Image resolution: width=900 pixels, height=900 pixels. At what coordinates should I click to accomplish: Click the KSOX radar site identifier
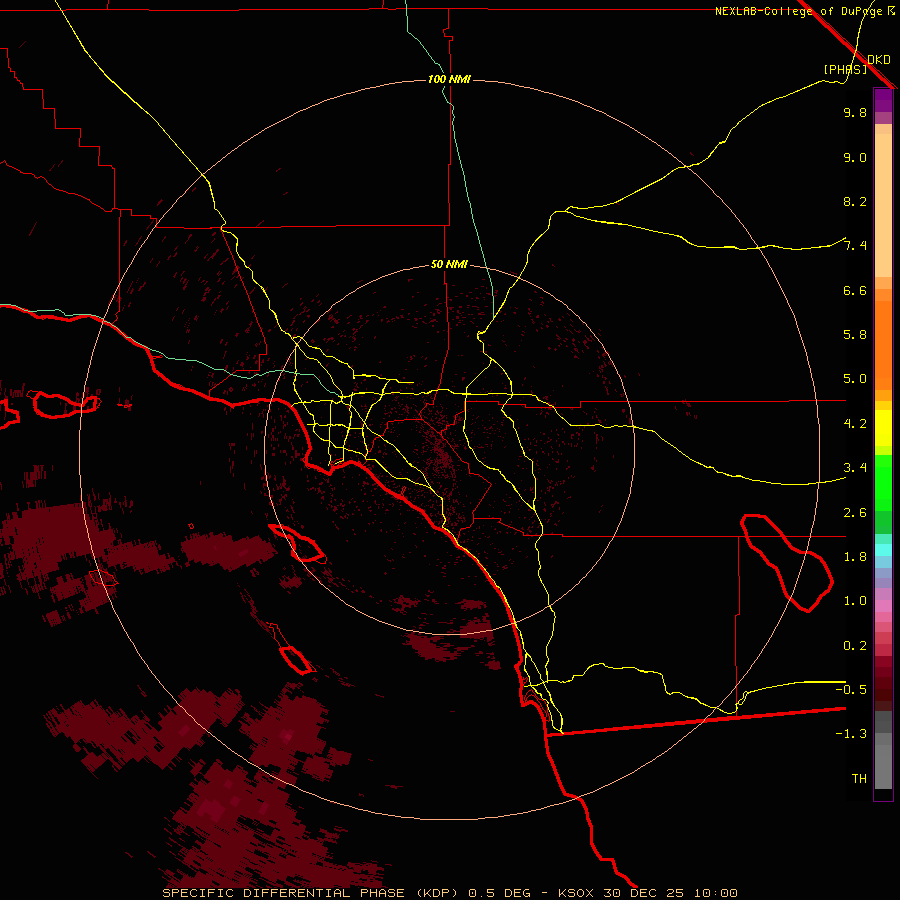[577, 893]
